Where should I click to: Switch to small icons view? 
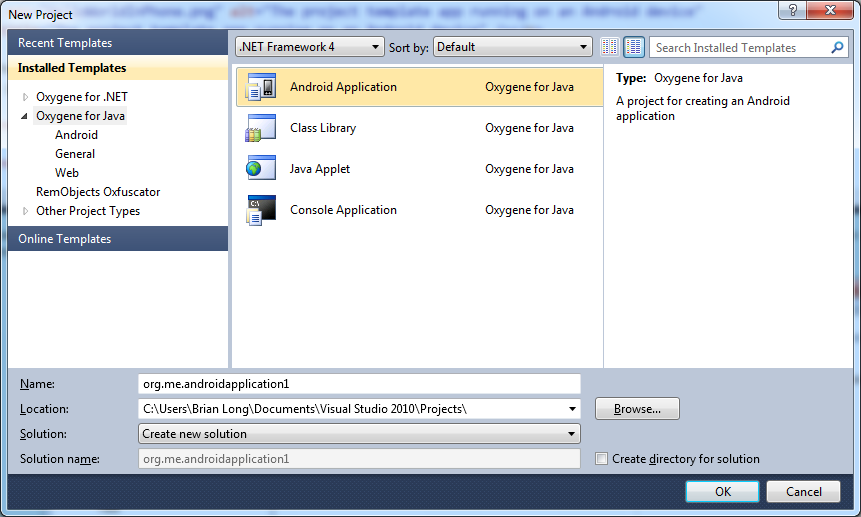(610, 47)
